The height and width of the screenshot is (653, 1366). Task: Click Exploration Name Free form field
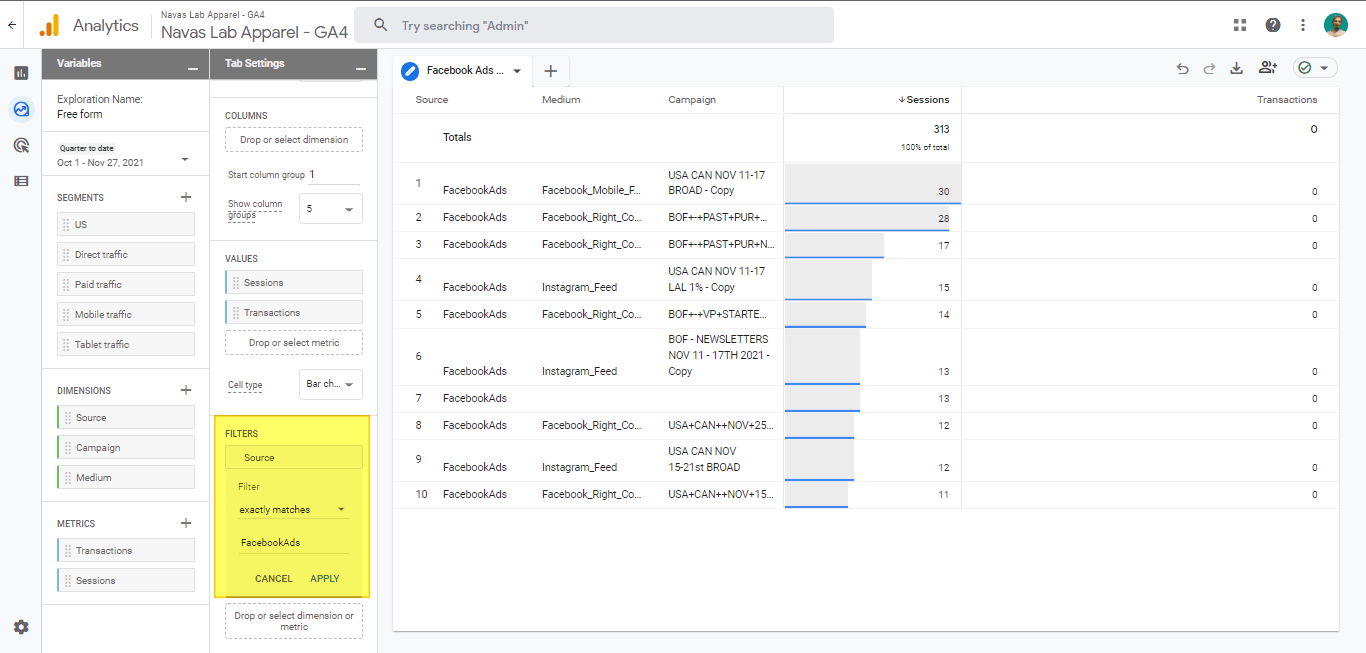tap(80, 115)
